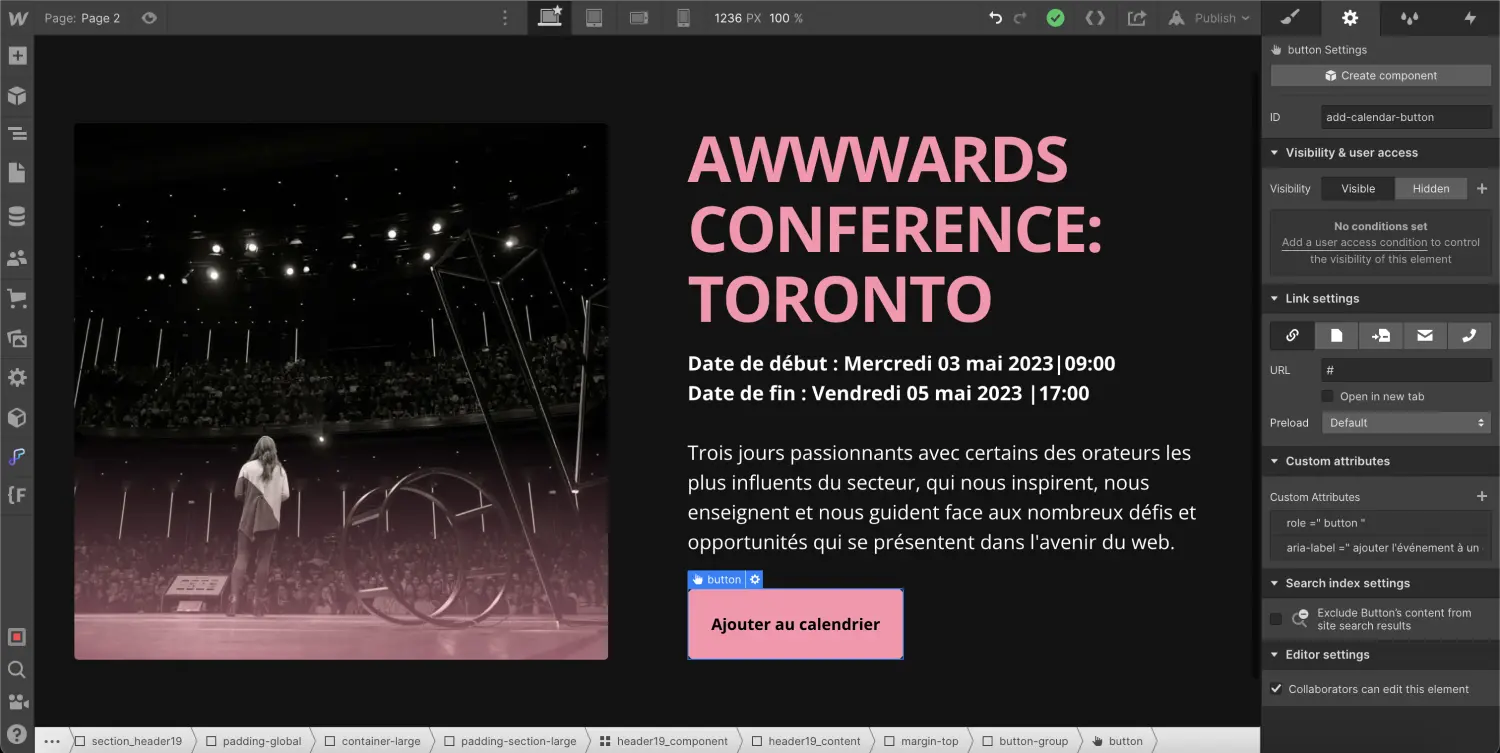The width and height of the screenshot is (1500, 753).
Task: Select section_header19 in breadcrumb
Action: 129,741
